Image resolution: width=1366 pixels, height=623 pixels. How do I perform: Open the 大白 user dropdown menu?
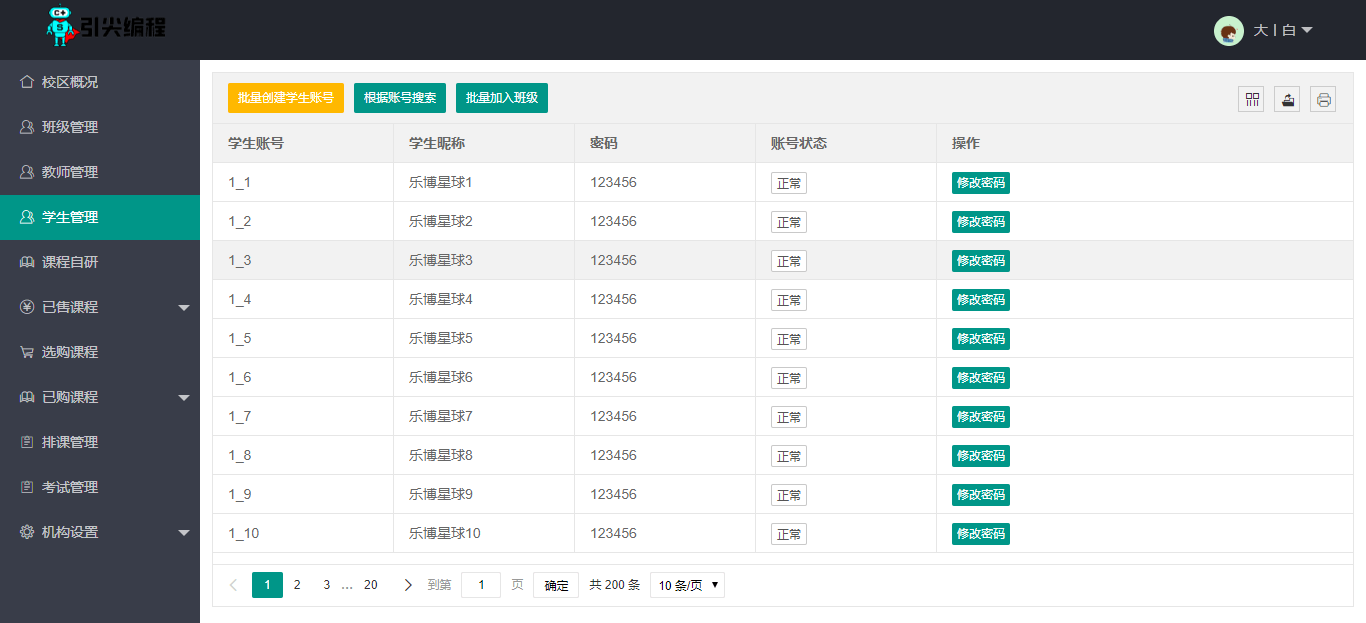1283,31
